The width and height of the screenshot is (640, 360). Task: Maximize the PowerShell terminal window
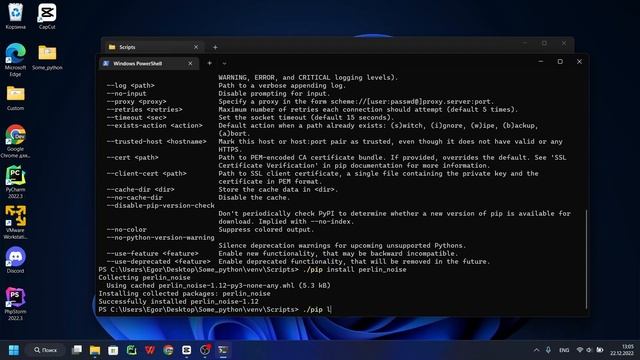point(560,62)
